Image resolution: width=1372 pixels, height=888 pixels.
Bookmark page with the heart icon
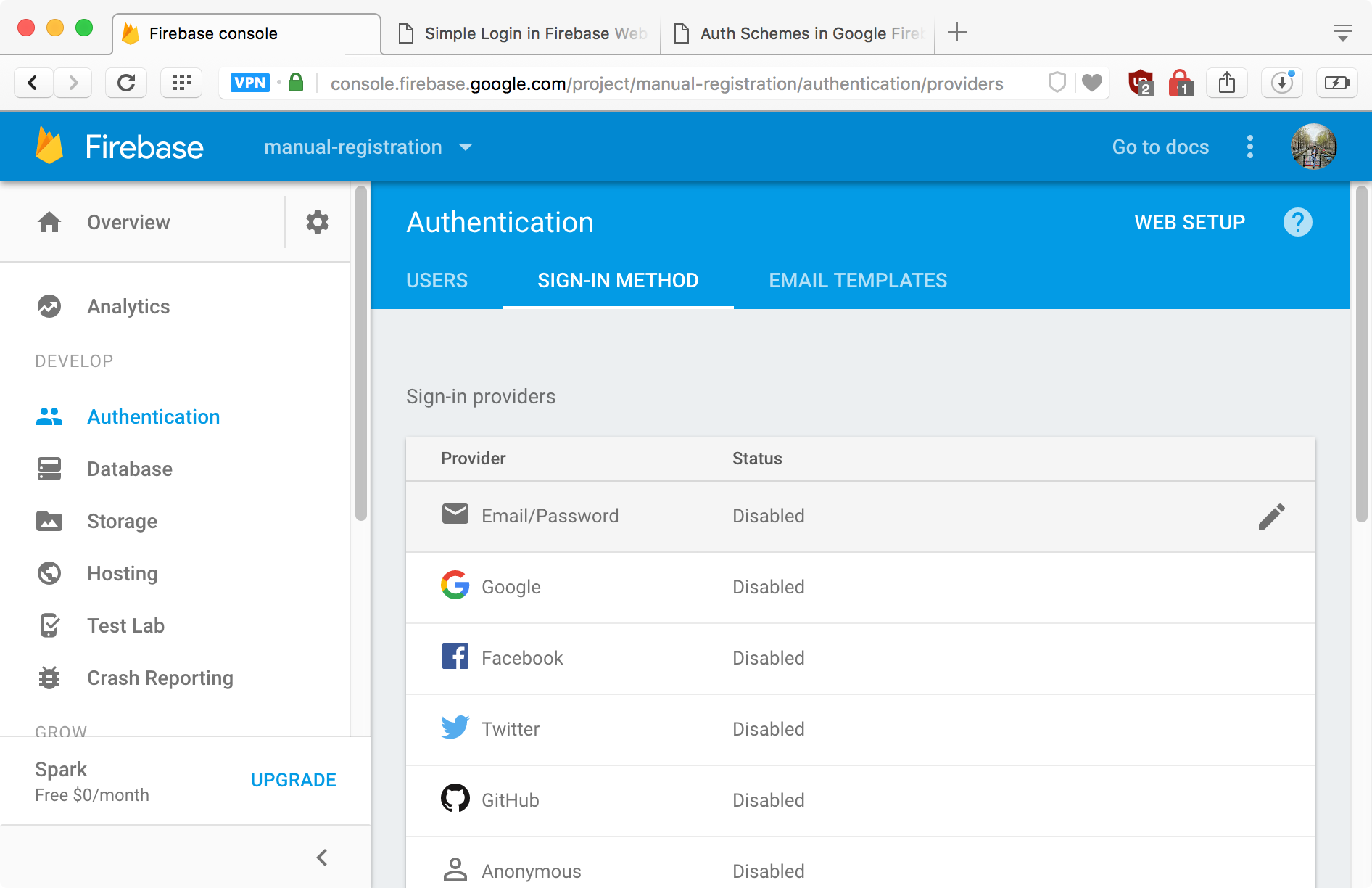click(x=1092, y=83)
